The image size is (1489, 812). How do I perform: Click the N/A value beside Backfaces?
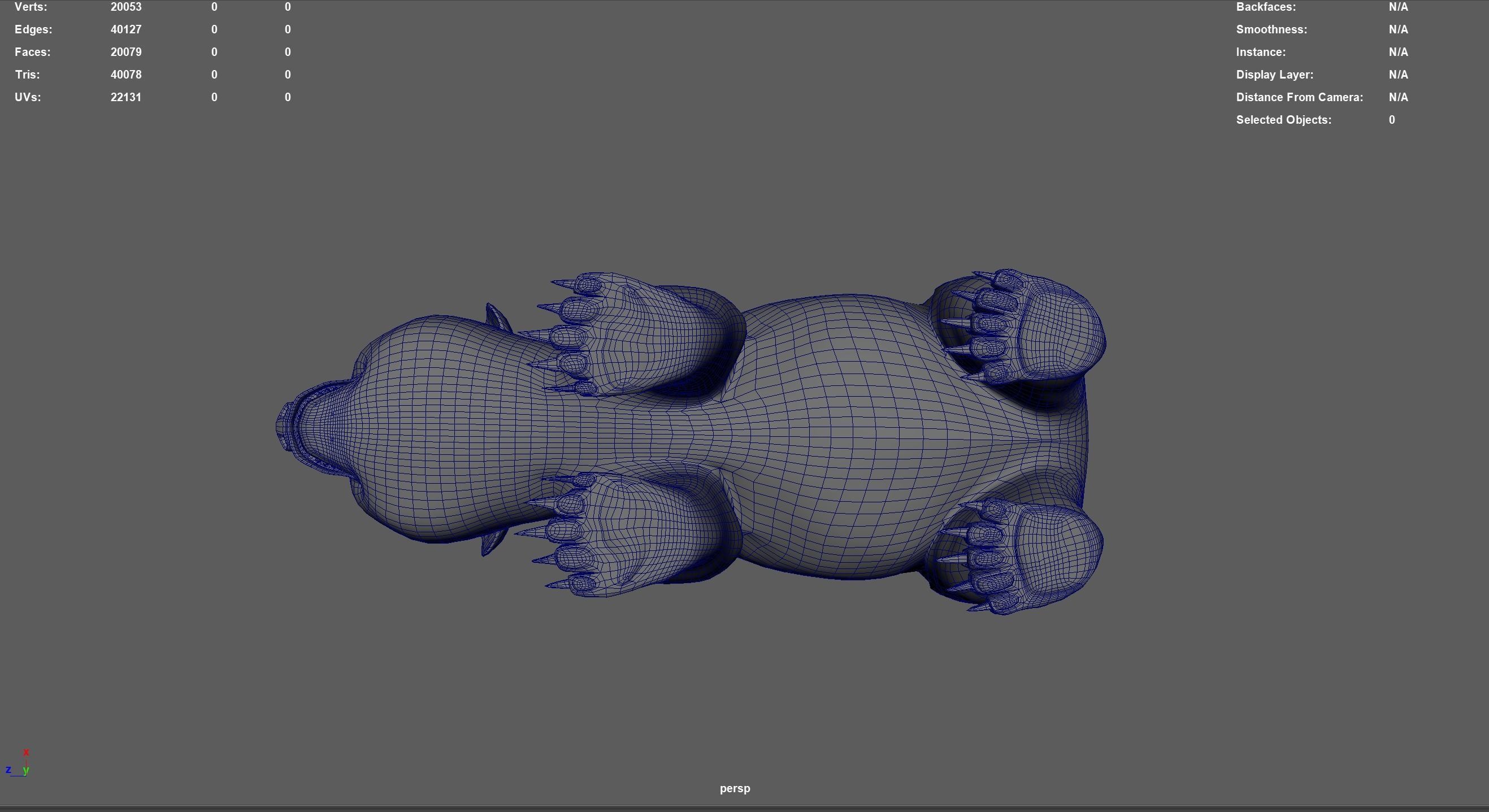(1399, 7)
